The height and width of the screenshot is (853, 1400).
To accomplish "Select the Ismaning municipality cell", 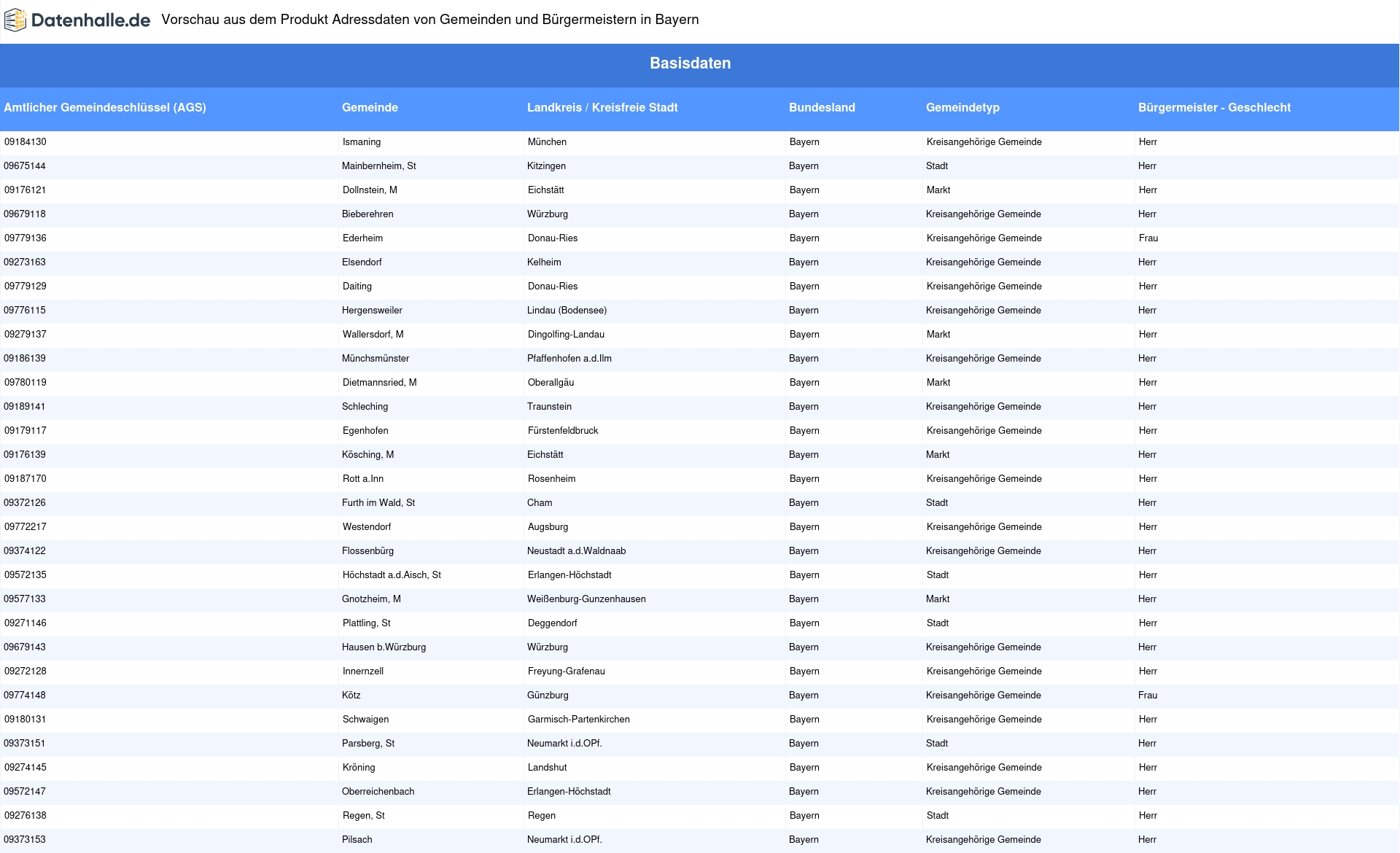I will point(362,142).
